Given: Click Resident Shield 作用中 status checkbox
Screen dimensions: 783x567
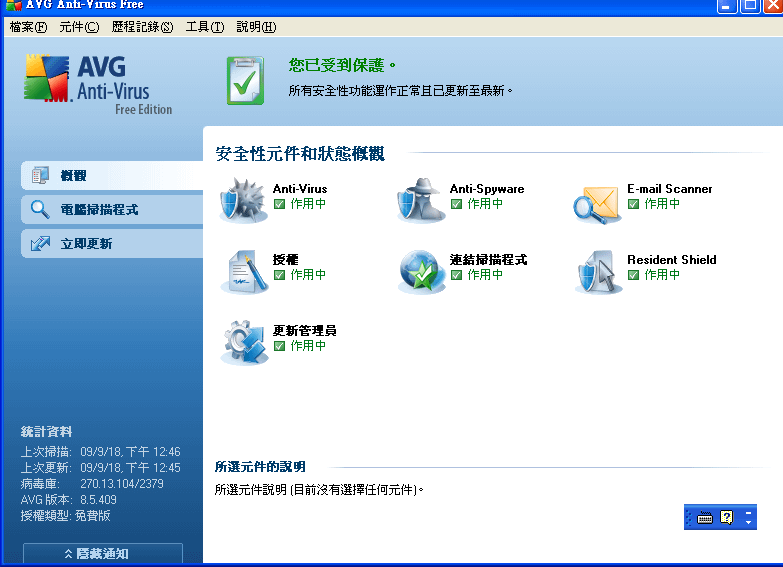Looking at the screenshot, I should click(633, 275).
